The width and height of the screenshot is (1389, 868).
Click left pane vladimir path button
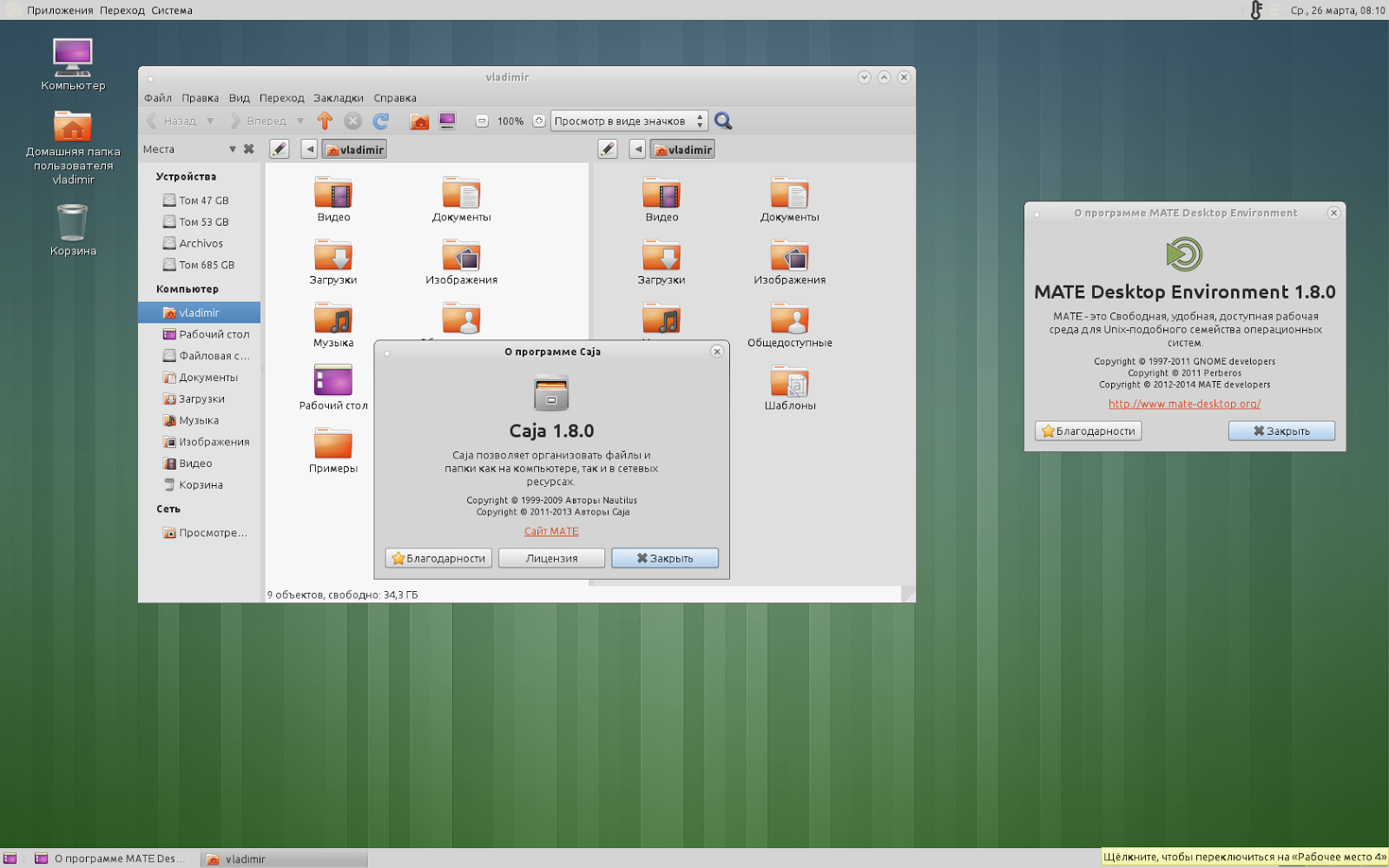point(354,149)
